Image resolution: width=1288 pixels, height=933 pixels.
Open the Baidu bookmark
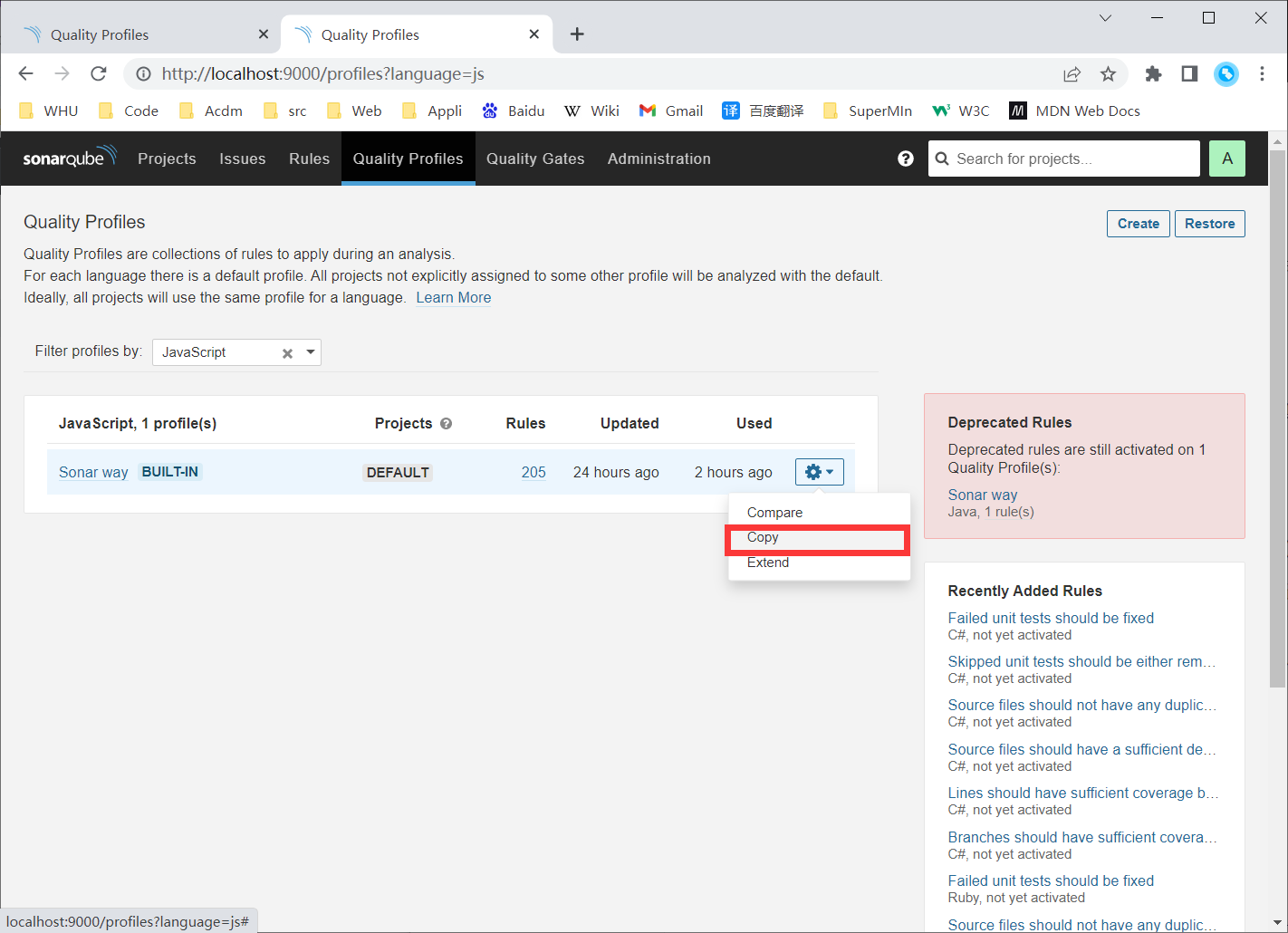pyautogui.click(x=514, y=111)
